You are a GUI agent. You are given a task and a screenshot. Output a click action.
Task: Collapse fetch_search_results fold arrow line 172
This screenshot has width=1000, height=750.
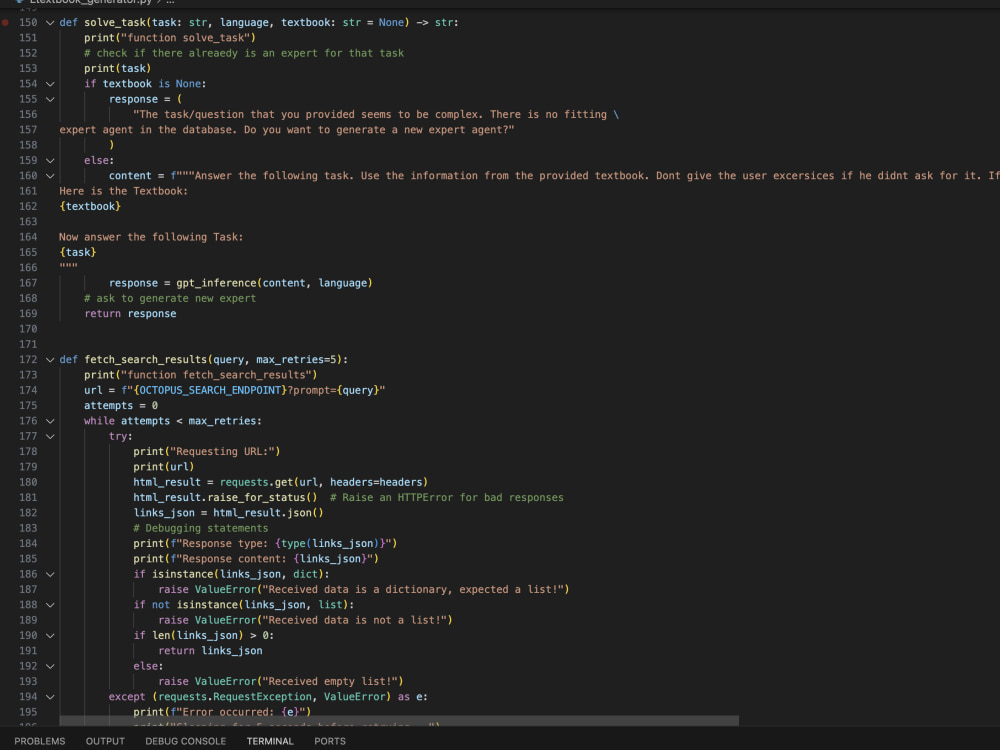tap(50, 360)
